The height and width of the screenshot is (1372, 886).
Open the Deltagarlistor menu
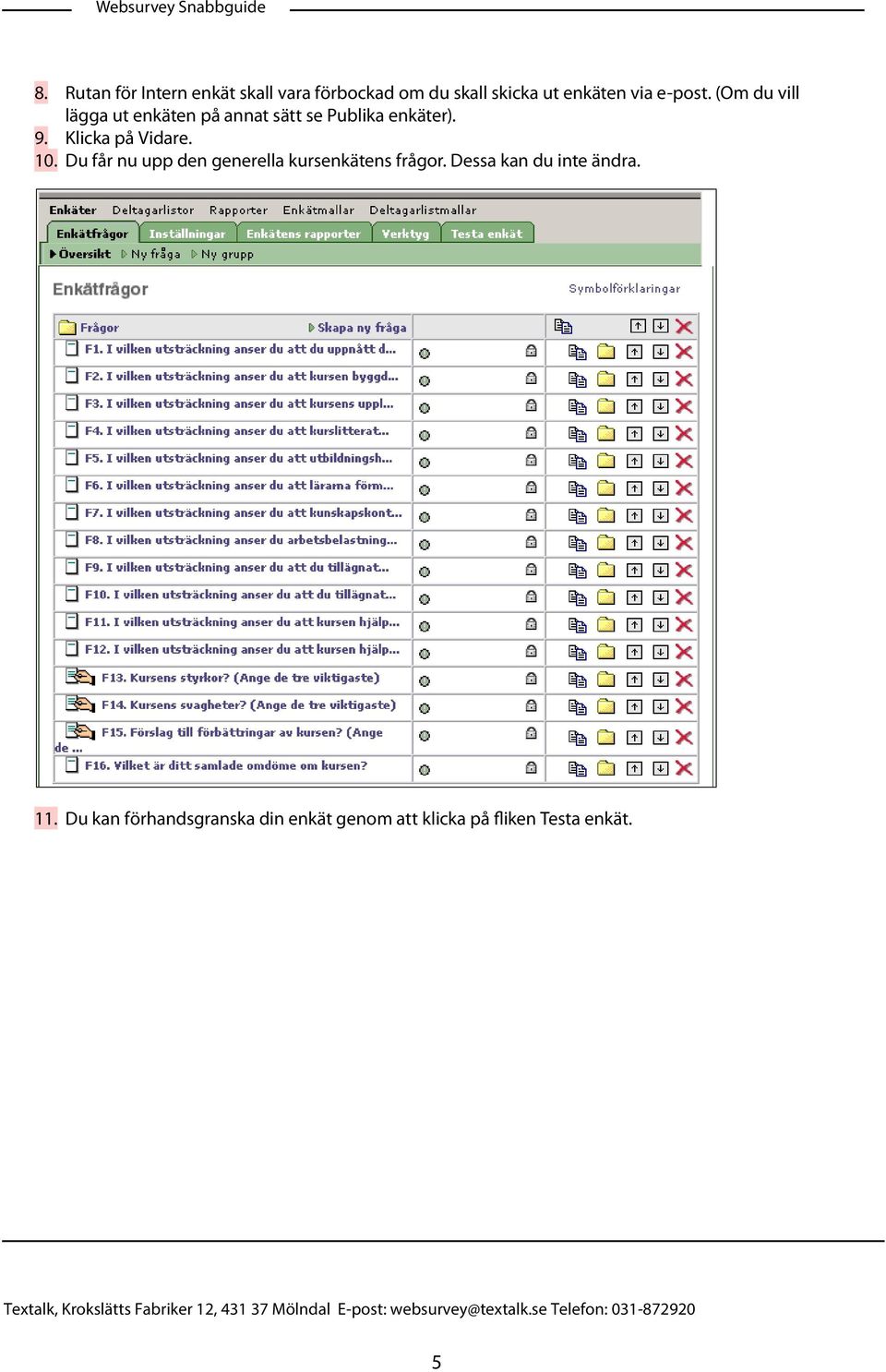tap(153, 211)
